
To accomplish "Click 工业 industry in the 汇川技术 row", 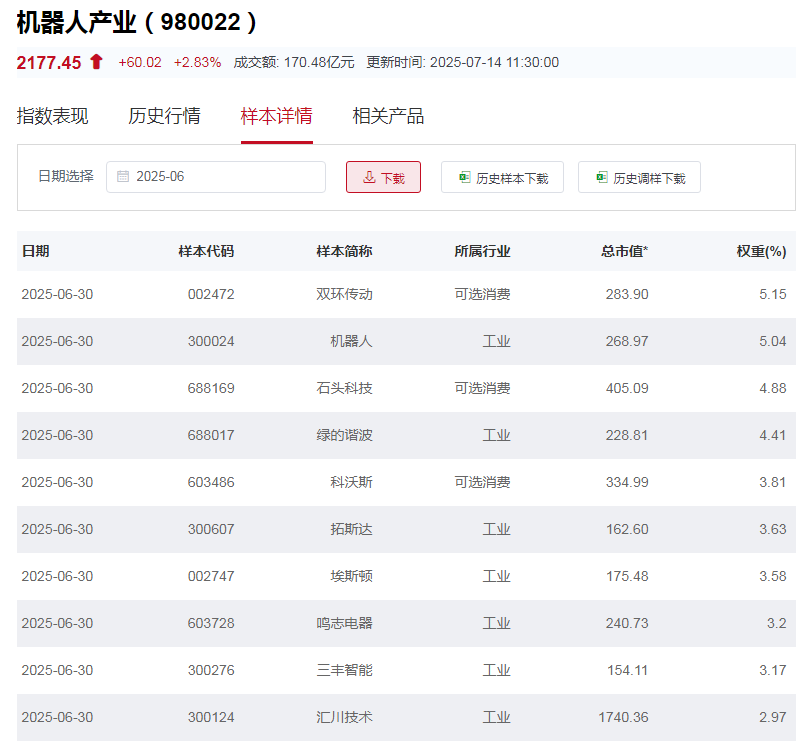I will pyautogui.click(x=496, y=717).
